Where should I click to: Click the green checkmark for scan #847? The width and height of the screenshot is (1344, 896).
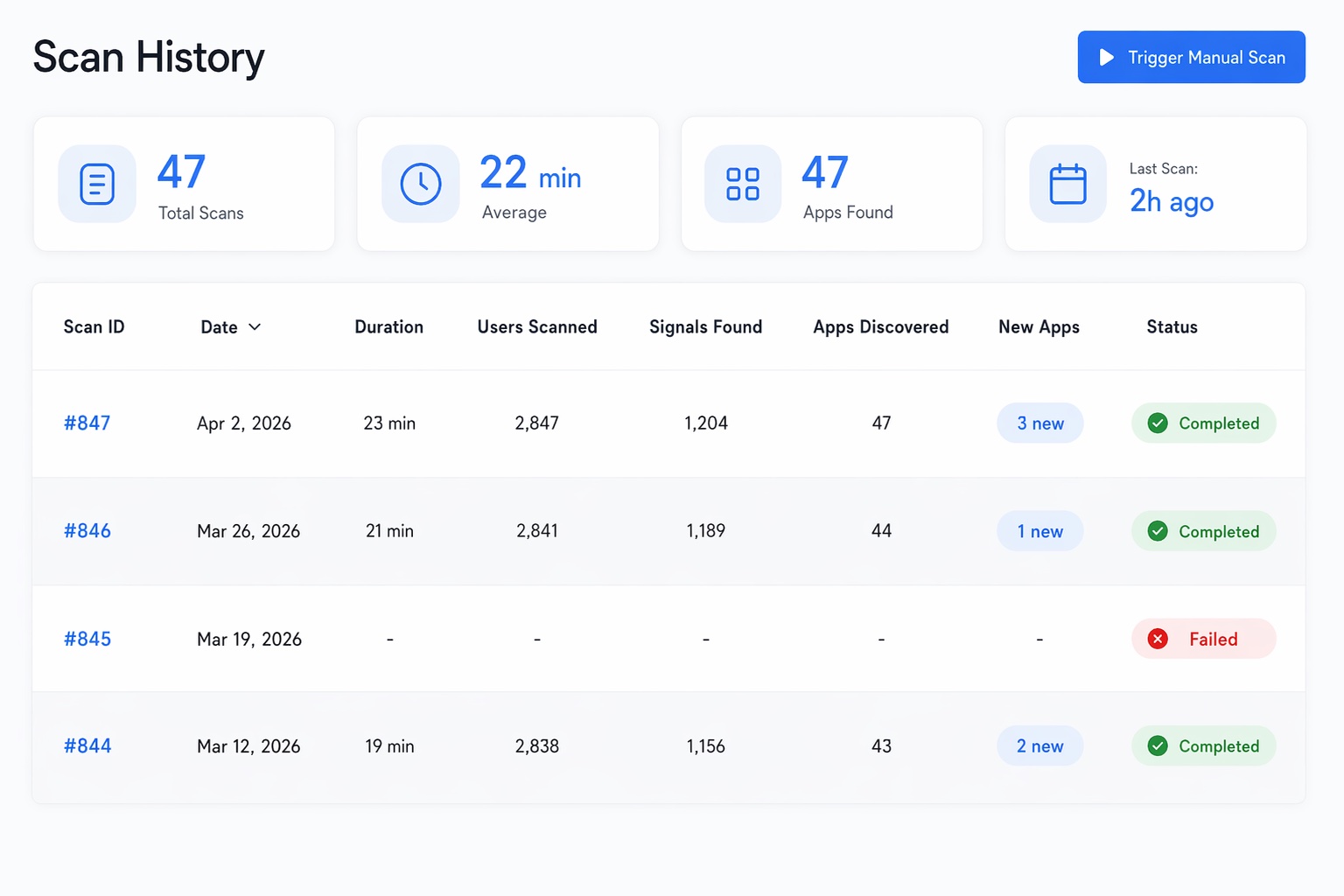click(x=1158, y=423)
